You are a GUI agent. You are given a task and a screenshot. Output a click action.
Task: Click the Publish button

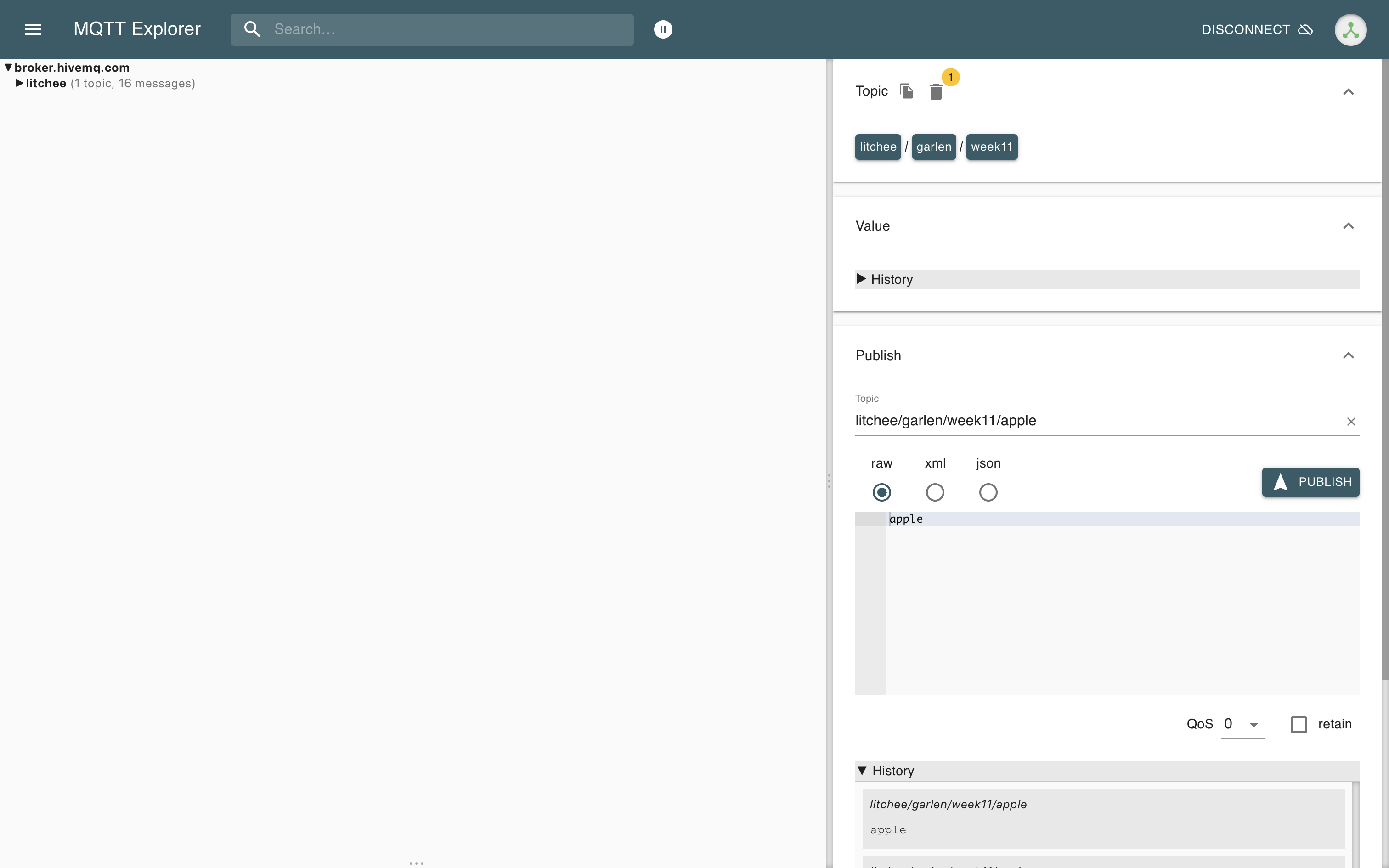pos(1310,482)
